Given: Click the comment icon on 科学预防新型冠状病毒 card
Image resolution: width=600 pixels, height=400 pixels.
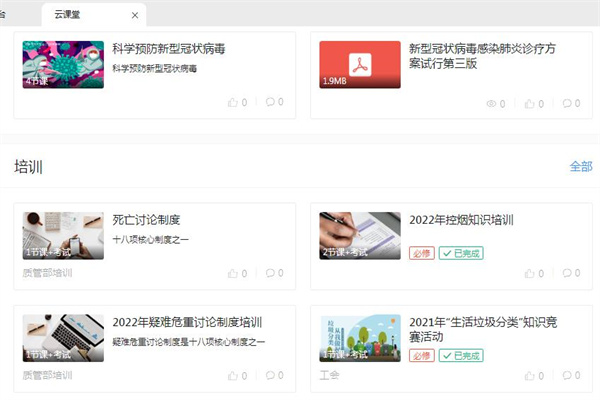Looking at the screenshot, I should click(x=270, y=102).
